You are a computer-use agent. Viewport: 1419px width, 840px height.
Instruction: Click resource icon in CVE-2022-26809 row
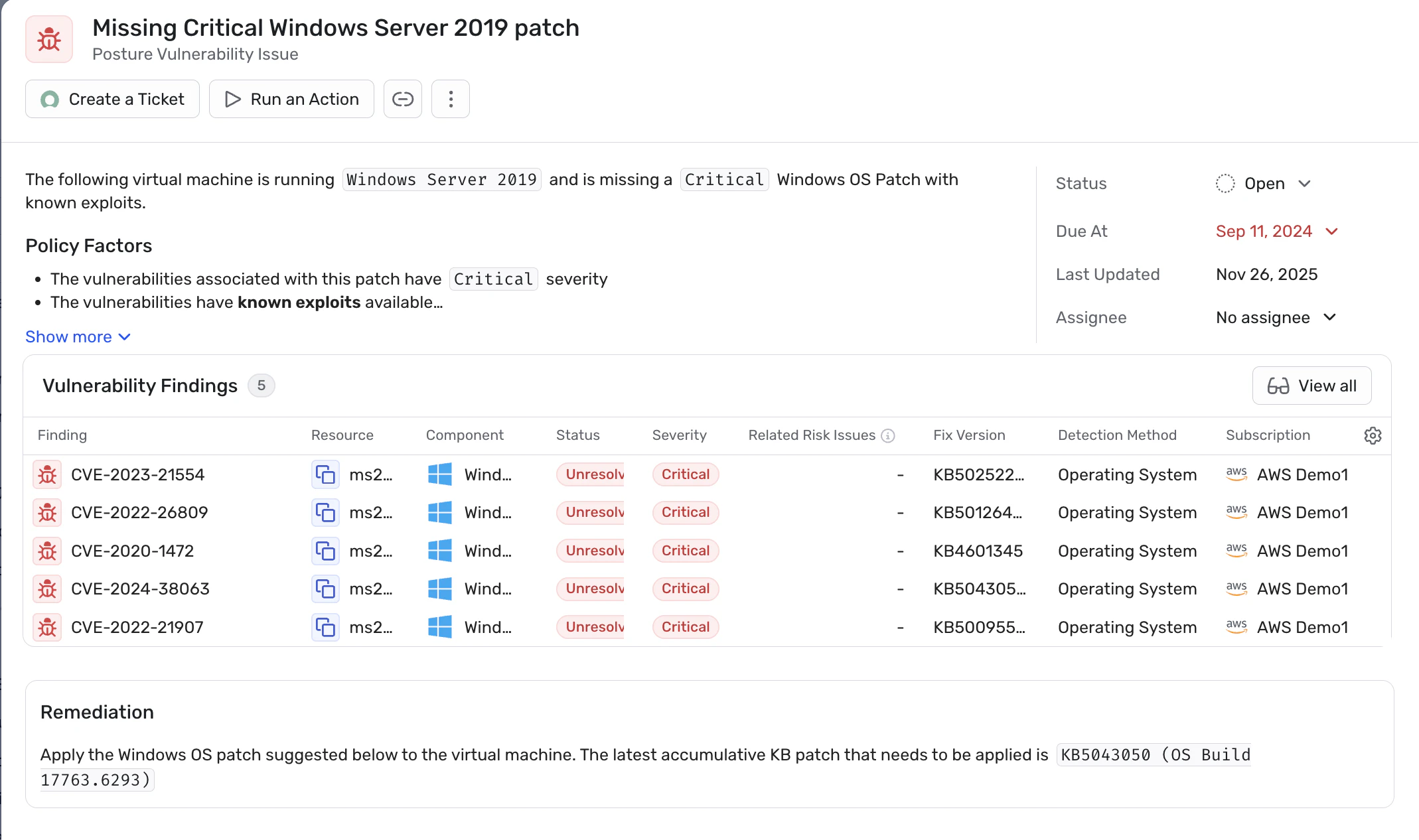[325, 512]
